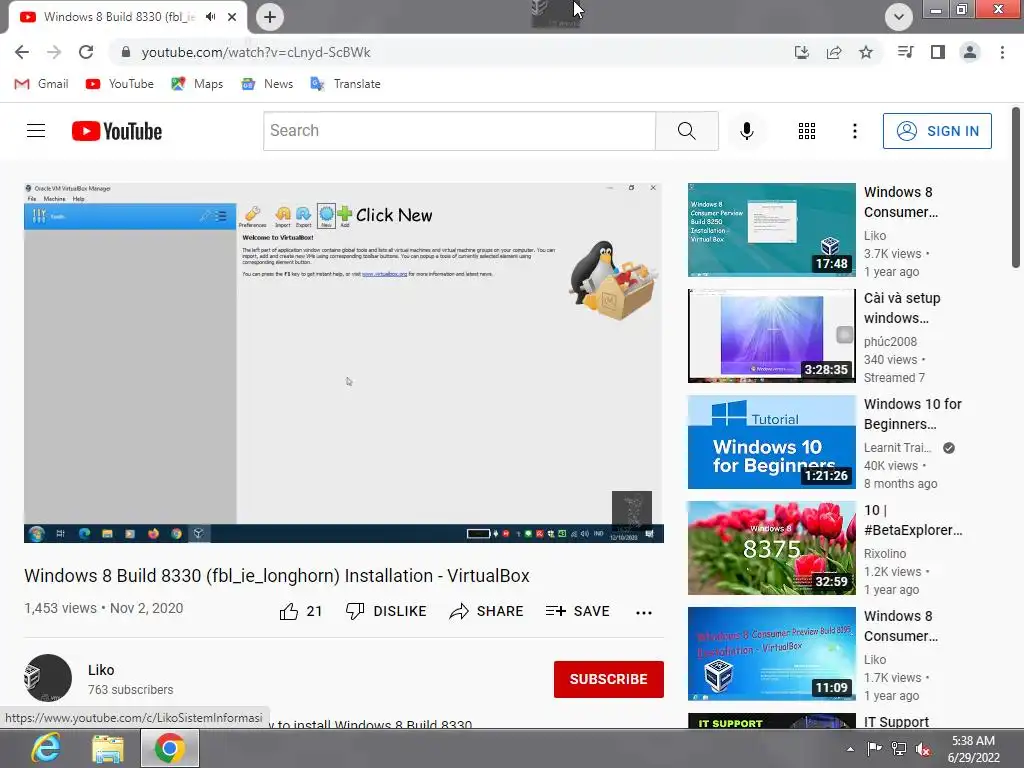Click the Learnit Trai... channel name
The image size is (1024, 768).
point(897,447)
